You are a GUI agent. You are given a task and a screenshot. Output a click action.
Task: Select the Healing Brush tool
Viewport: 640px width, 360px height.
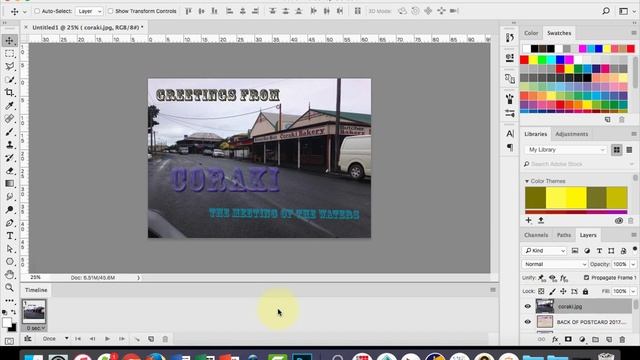[9, 119]
